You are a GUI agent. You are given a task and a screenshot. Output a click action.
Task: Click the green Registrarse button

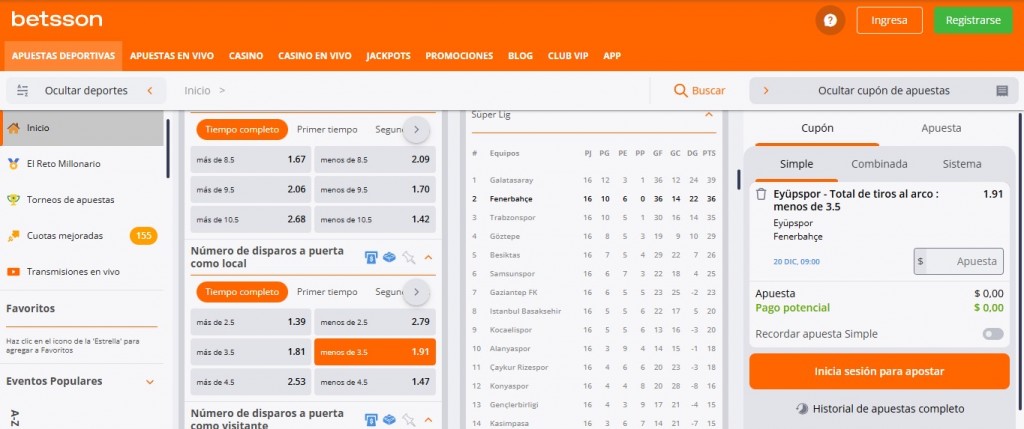[x=972, y=20]
